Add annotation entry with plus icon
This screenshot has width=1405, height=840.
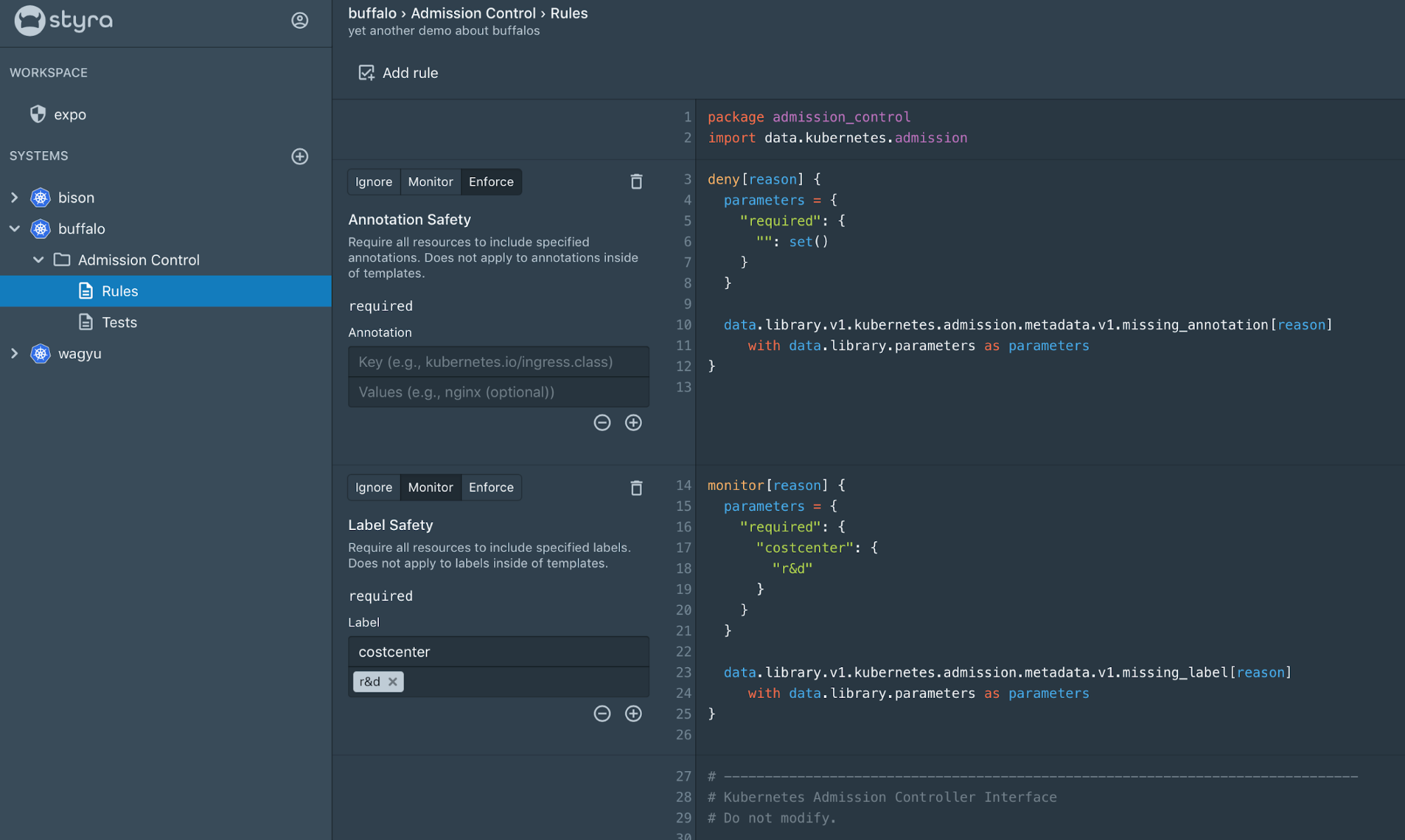point(633,422)
